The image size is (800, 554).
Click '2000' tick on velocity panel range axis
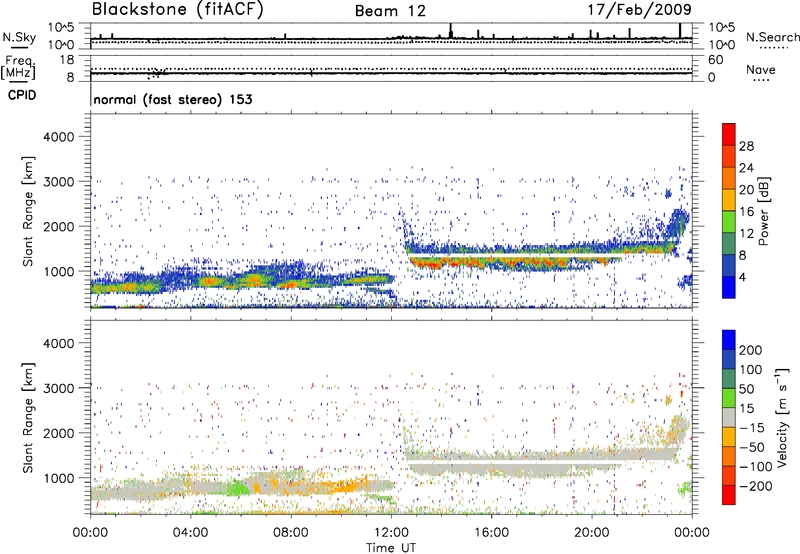pos(59,433)
